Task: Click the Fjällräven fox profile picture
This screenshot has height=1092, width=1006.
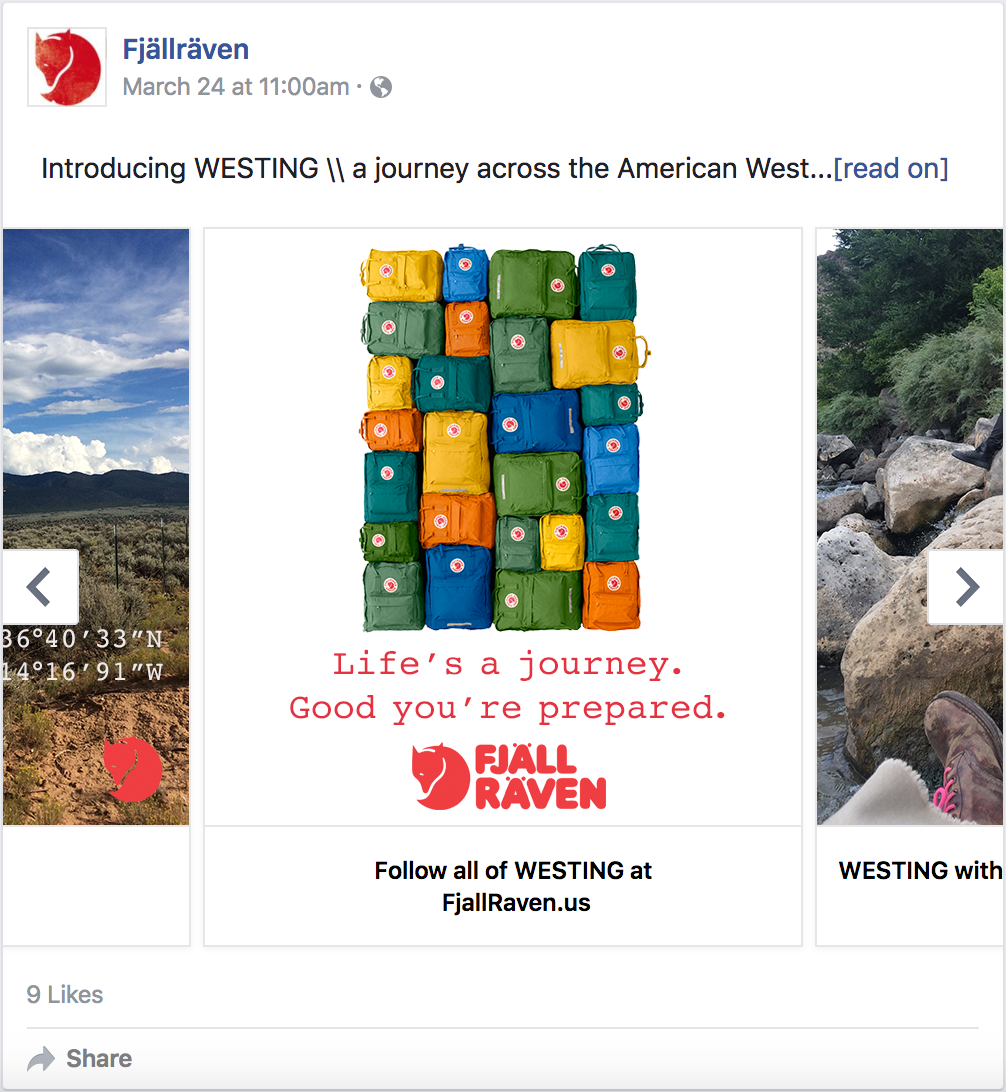Action: point(67,67)
